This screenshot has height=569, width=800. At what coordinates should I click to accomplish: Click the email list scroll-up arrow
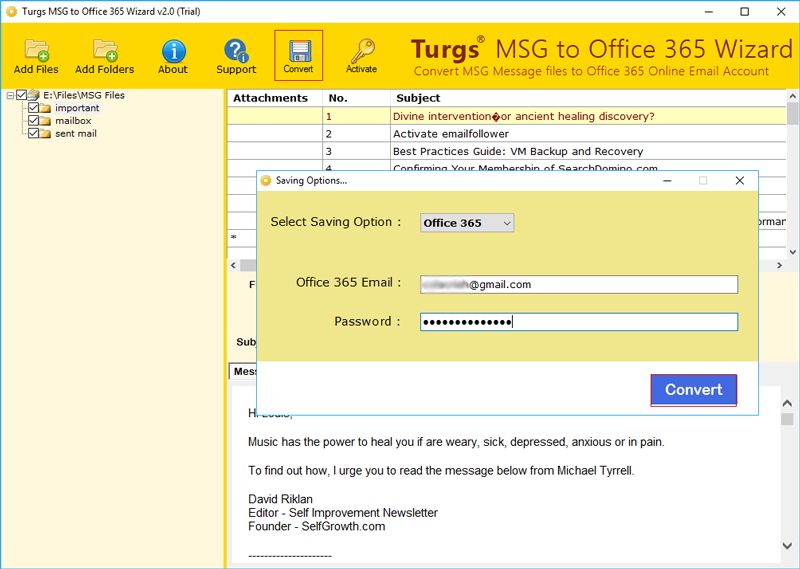click(x=792, y=96)
